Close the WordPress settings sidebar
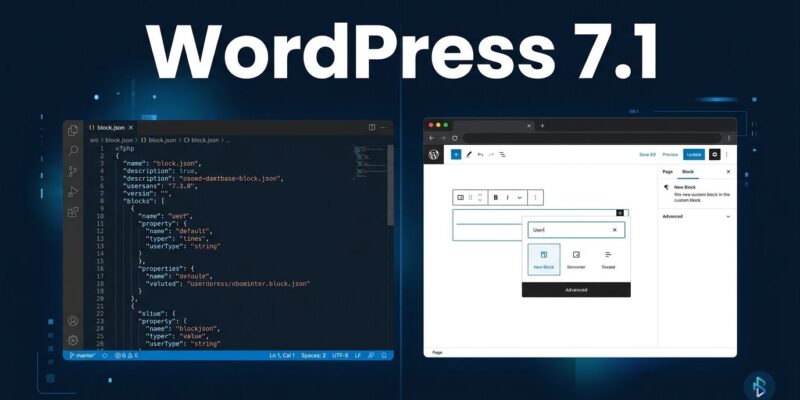The width and height of the screenshot is (800, 400). [728, 172]
